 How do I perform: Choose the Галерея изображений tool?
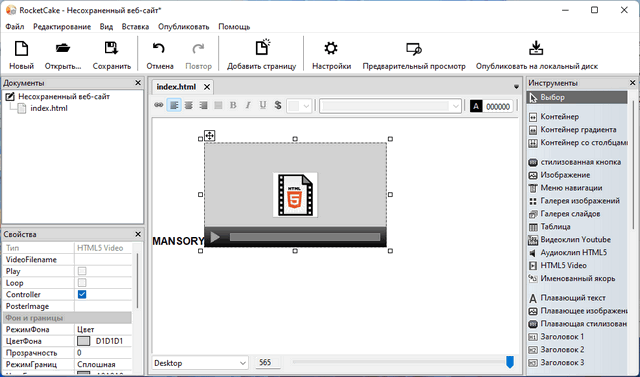[580, 201]
